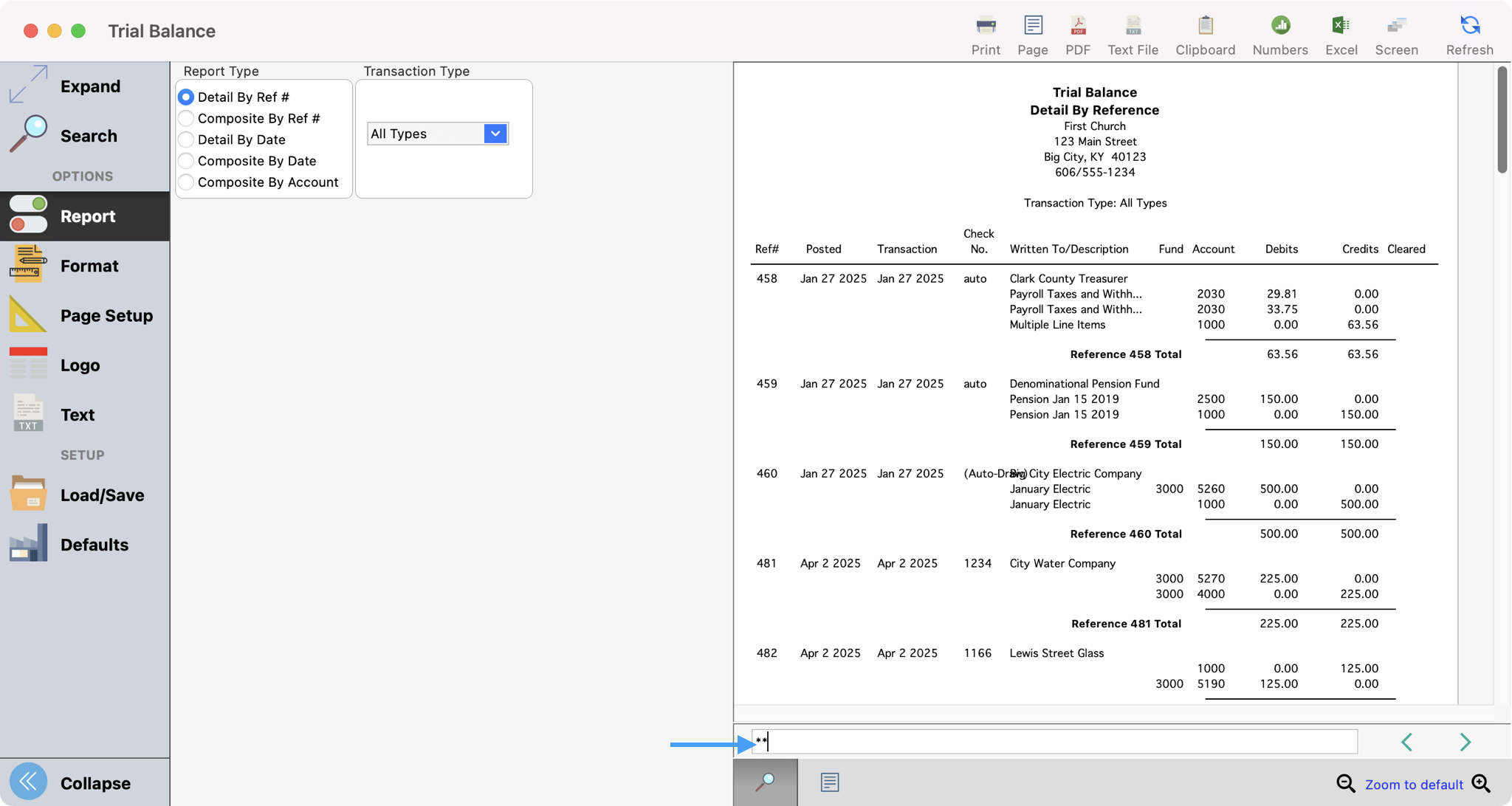Choose Composite By Account radio button
Screen dimensions: 1512x806
(187, 182)
